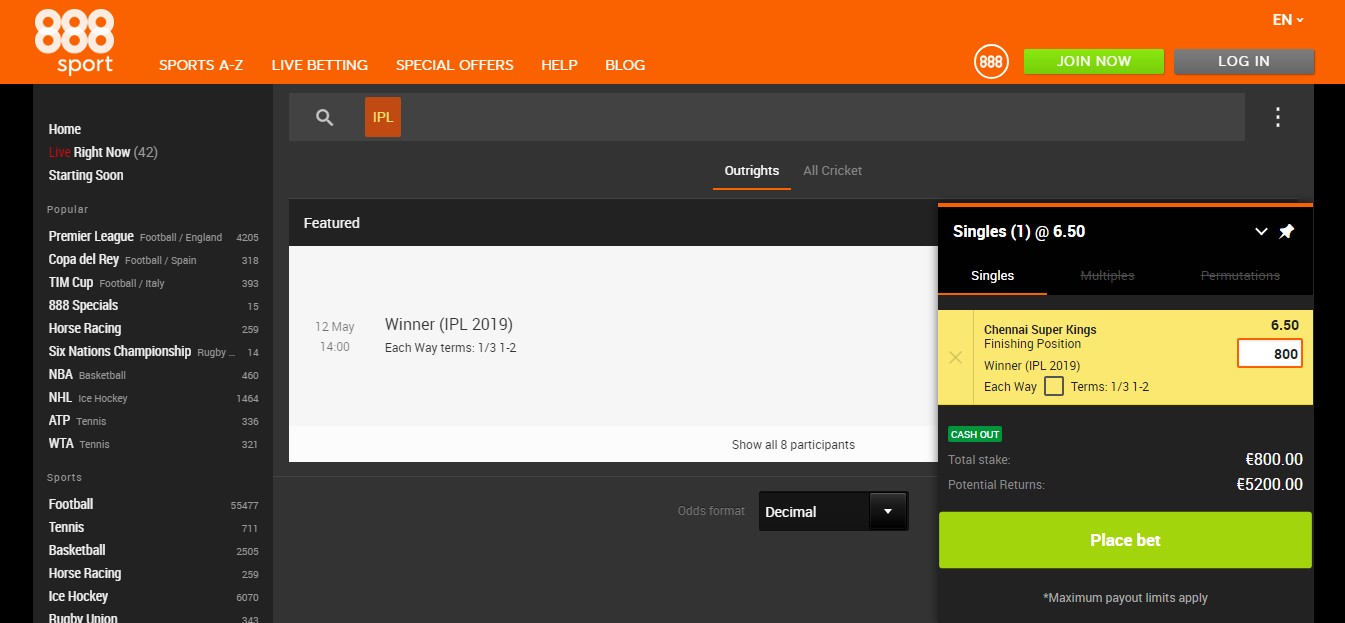Open the EN language dropdown

pos(1288,20)
